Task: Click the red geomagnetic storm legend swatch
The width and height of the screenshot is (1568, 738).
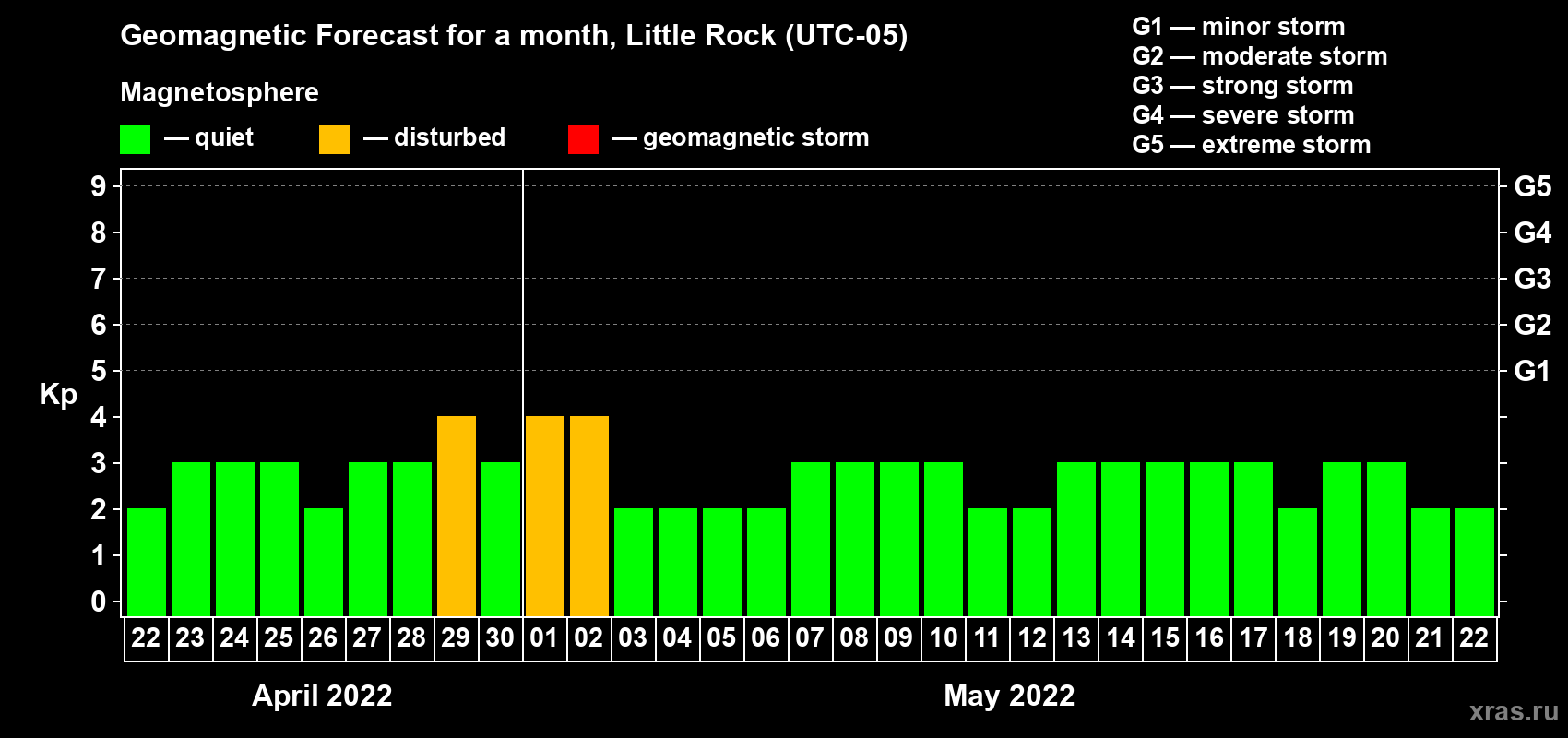Action: [583, 139]
